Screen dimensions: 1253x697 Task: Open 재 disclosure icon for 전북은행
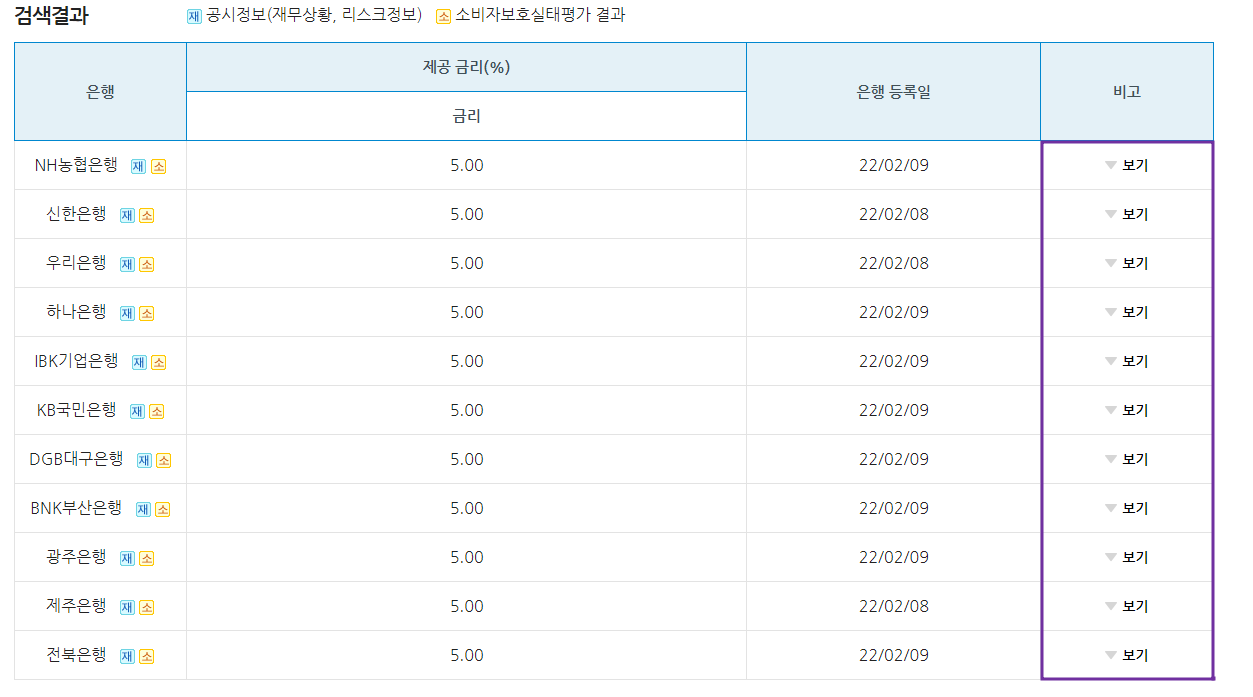coord(127,656)
